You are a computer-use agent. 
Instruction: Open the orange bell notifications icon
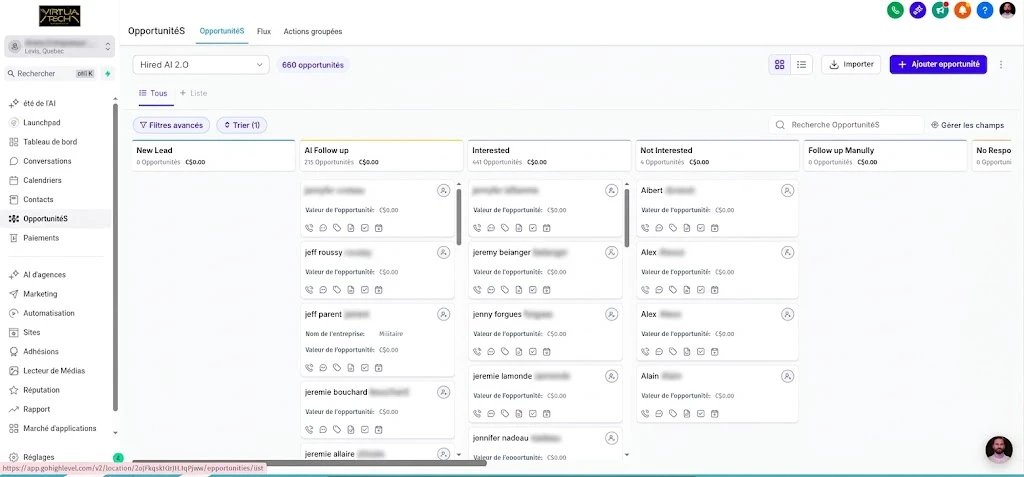[x=963, y=10]
